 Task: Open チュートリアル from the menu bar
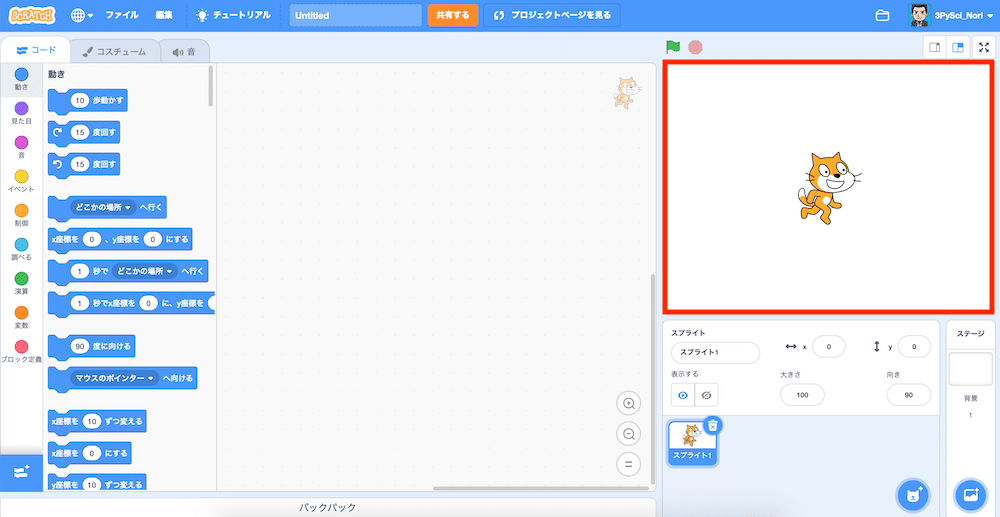tap(234, 15)
